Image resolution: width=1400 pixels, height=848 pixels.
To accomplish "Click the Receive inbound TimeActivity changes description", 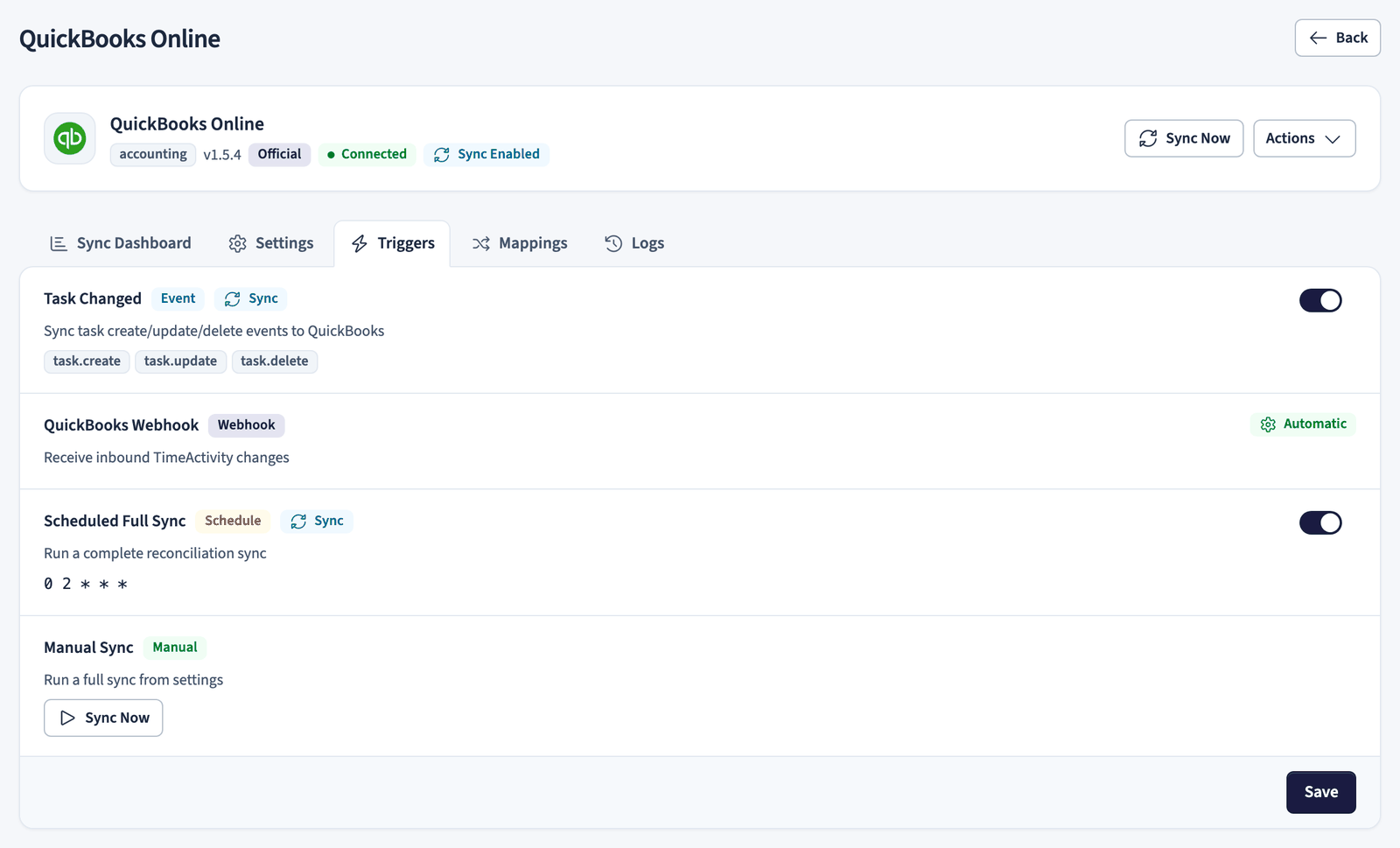I will (x=166, y=458).
